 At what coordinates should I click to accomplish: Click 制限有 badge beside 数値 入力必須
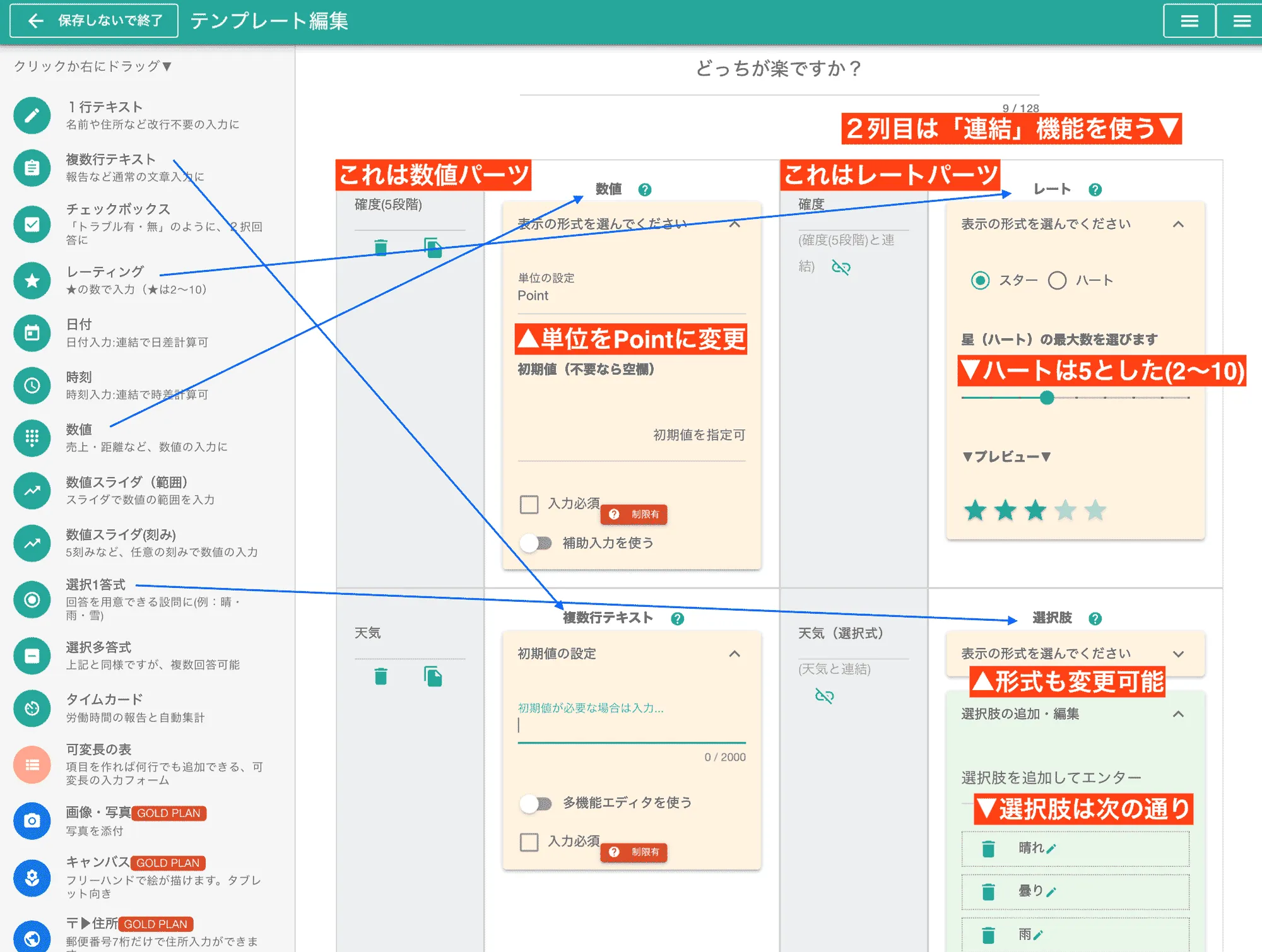pyautogui.click(x=634, y=514)
